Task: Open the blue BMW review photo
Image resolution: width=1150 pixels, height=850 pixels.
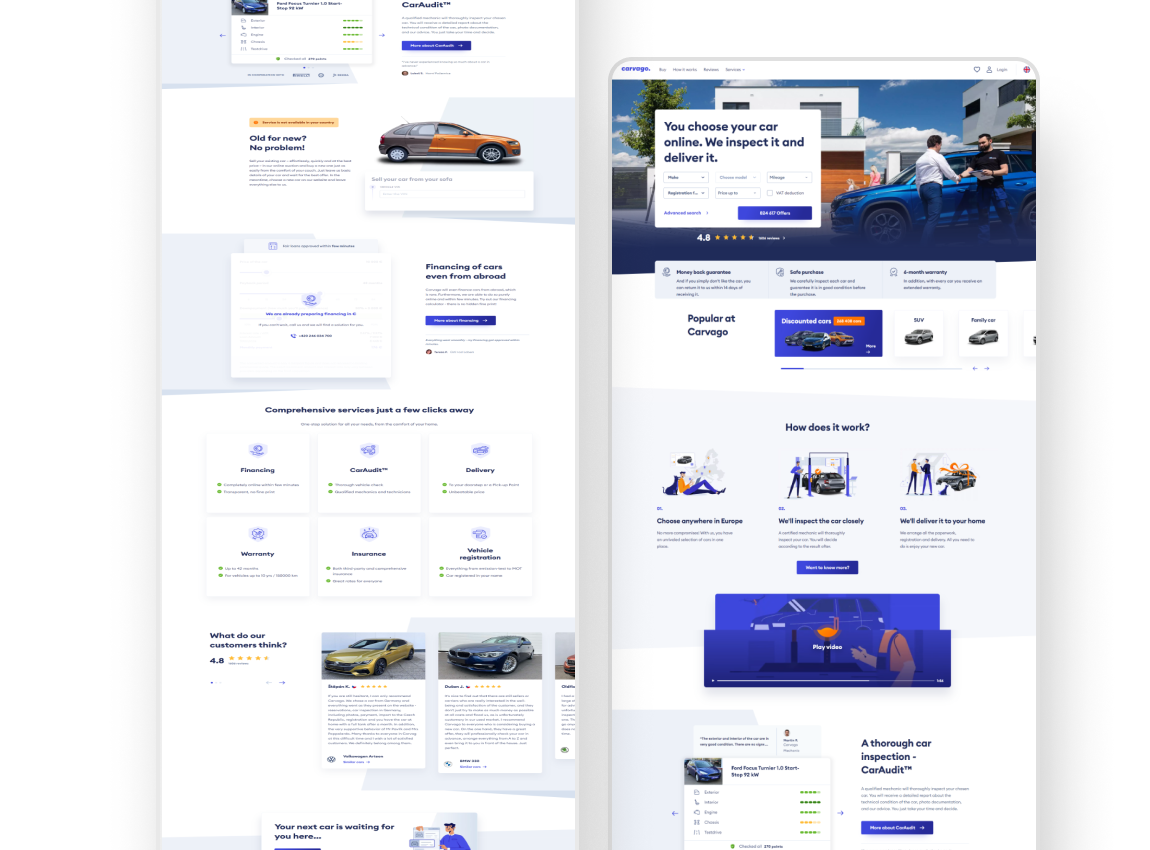Action: point(490,656)
